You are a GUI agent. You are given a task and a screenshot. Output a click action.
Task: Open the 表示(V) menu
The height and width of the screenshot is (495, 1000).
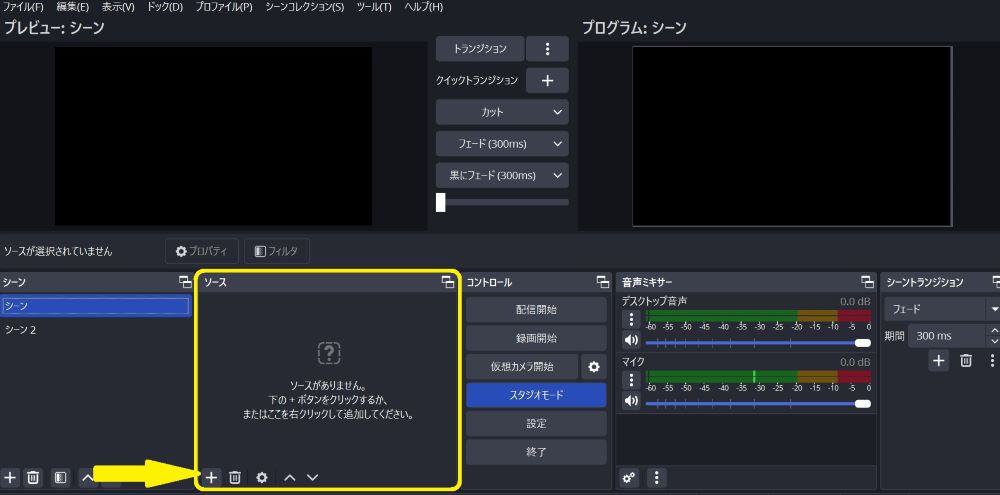pos(118,7)
